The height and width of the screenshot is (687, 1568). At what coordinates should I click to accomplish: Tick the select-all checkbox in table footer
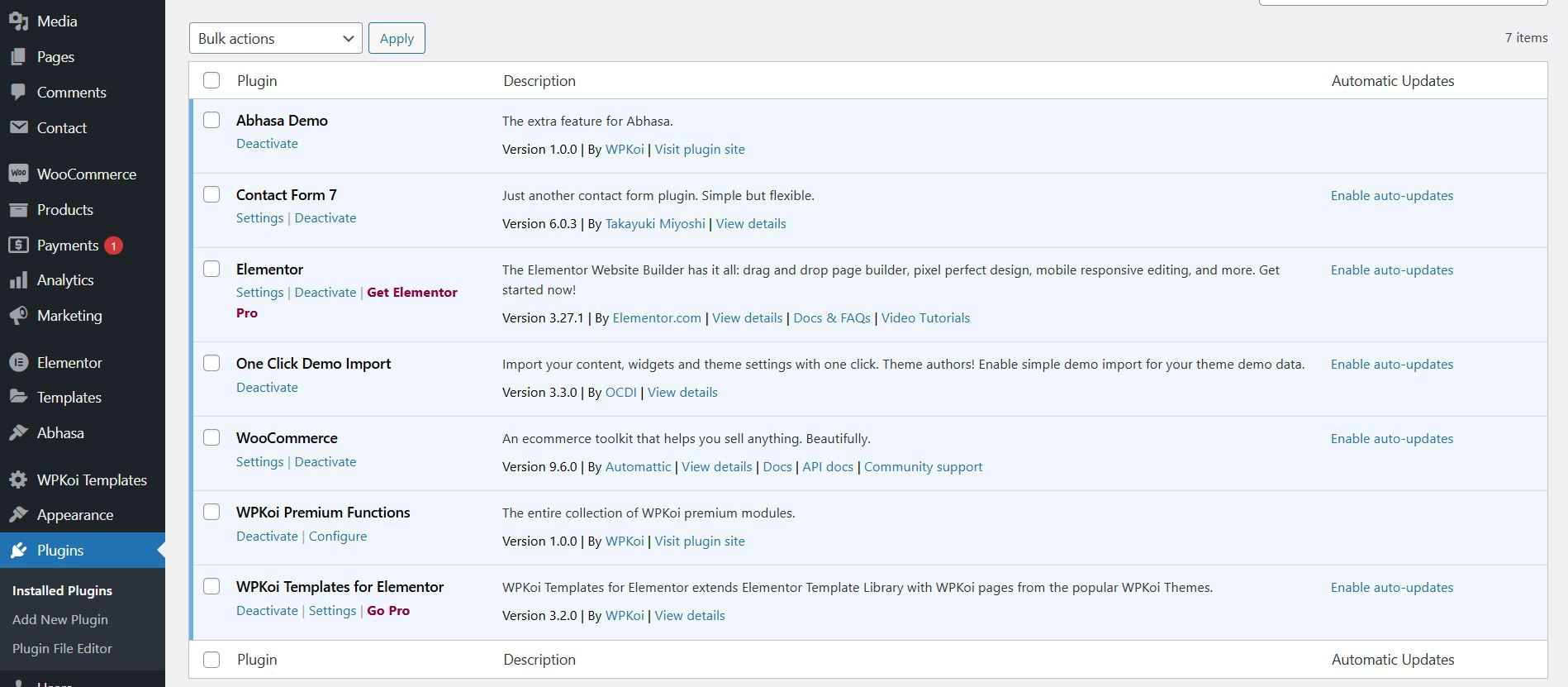click(211, 659)
